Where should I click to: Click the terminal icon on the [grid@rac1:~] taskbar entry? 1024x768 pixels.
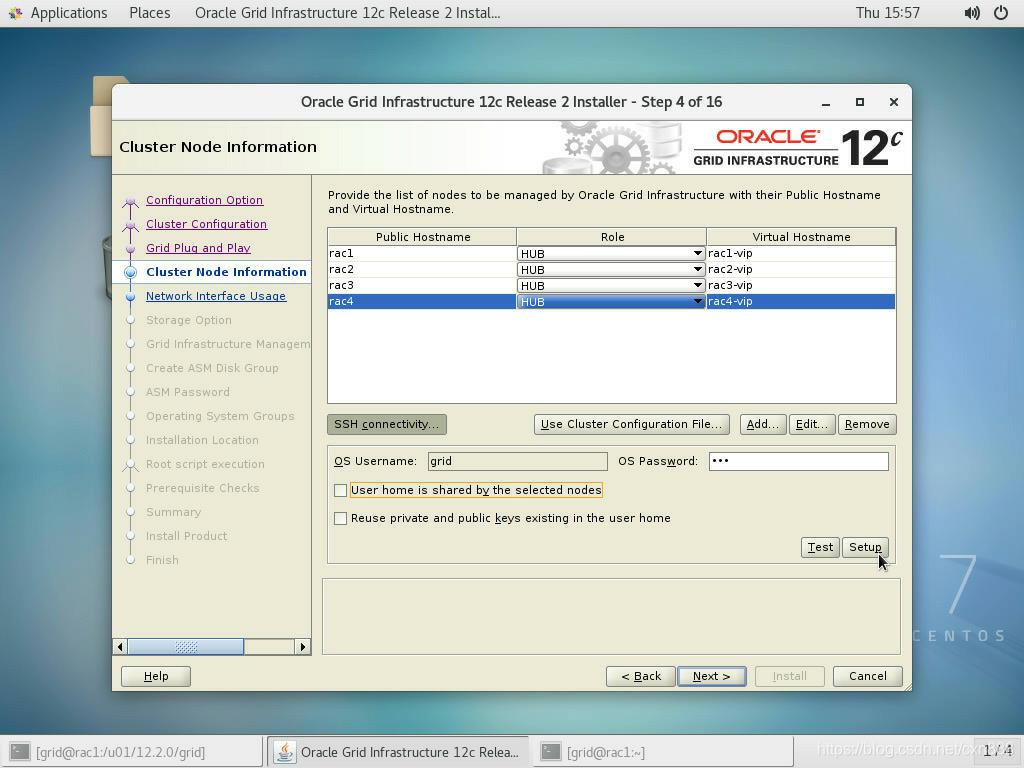pos(551,751)
